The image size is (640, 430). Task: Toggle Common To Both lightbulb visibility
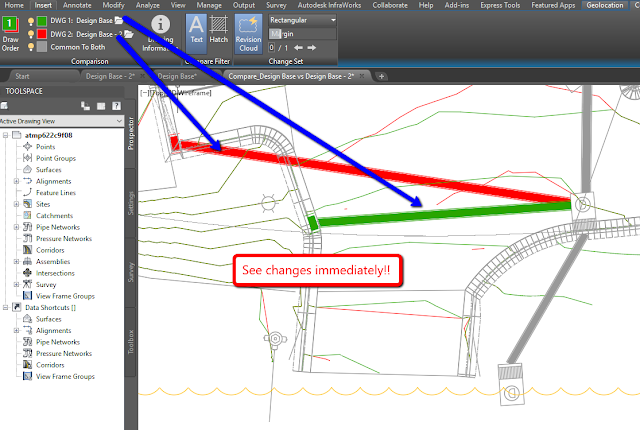pyautogui.click(x=31, y=47)
